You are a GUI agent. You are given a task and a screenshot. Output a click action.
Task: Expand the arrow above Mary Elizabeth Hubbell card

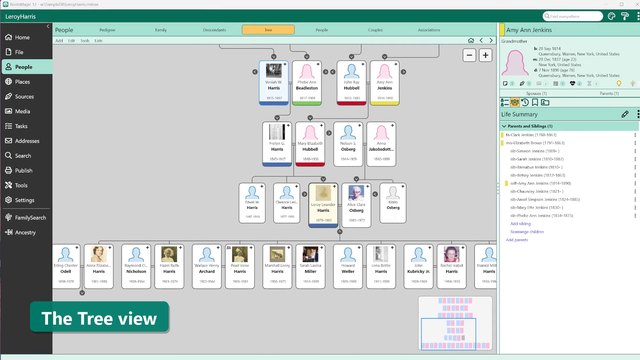(310, 118)
